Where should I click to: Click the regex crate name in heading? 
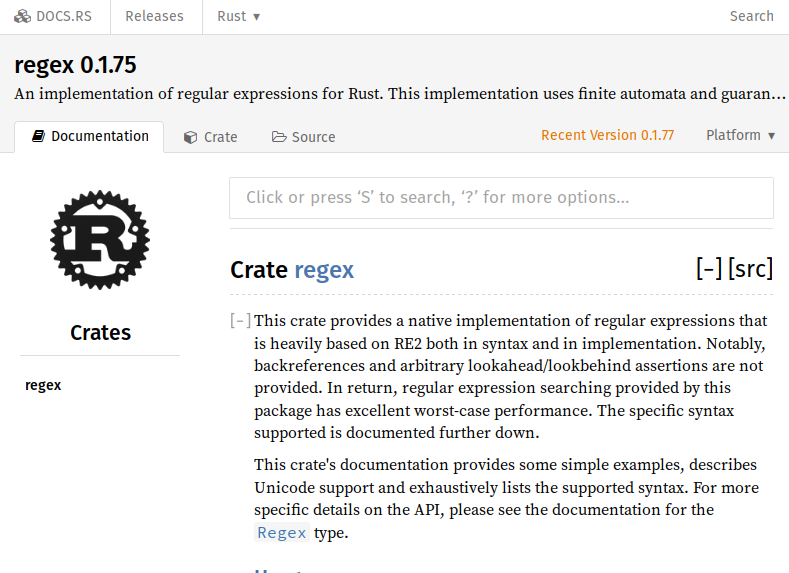pyautogui.click(x=324, y=270)
